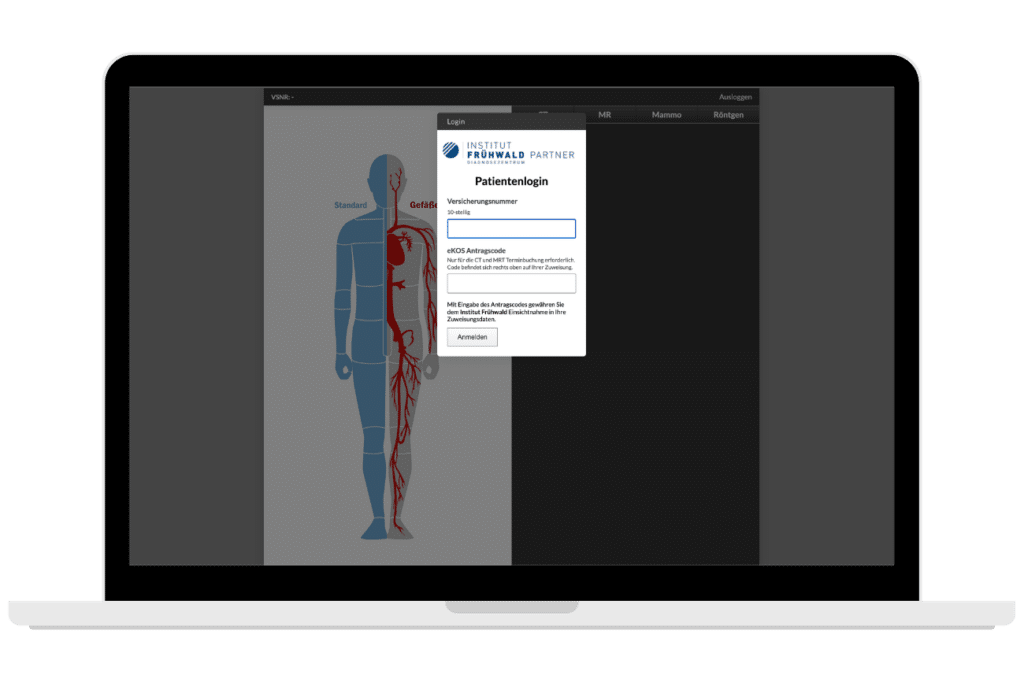Click the Institut Frühwald logo icon
This screenshot has width=1024, height=682.
pyautogui.click(x=451, y=150)
